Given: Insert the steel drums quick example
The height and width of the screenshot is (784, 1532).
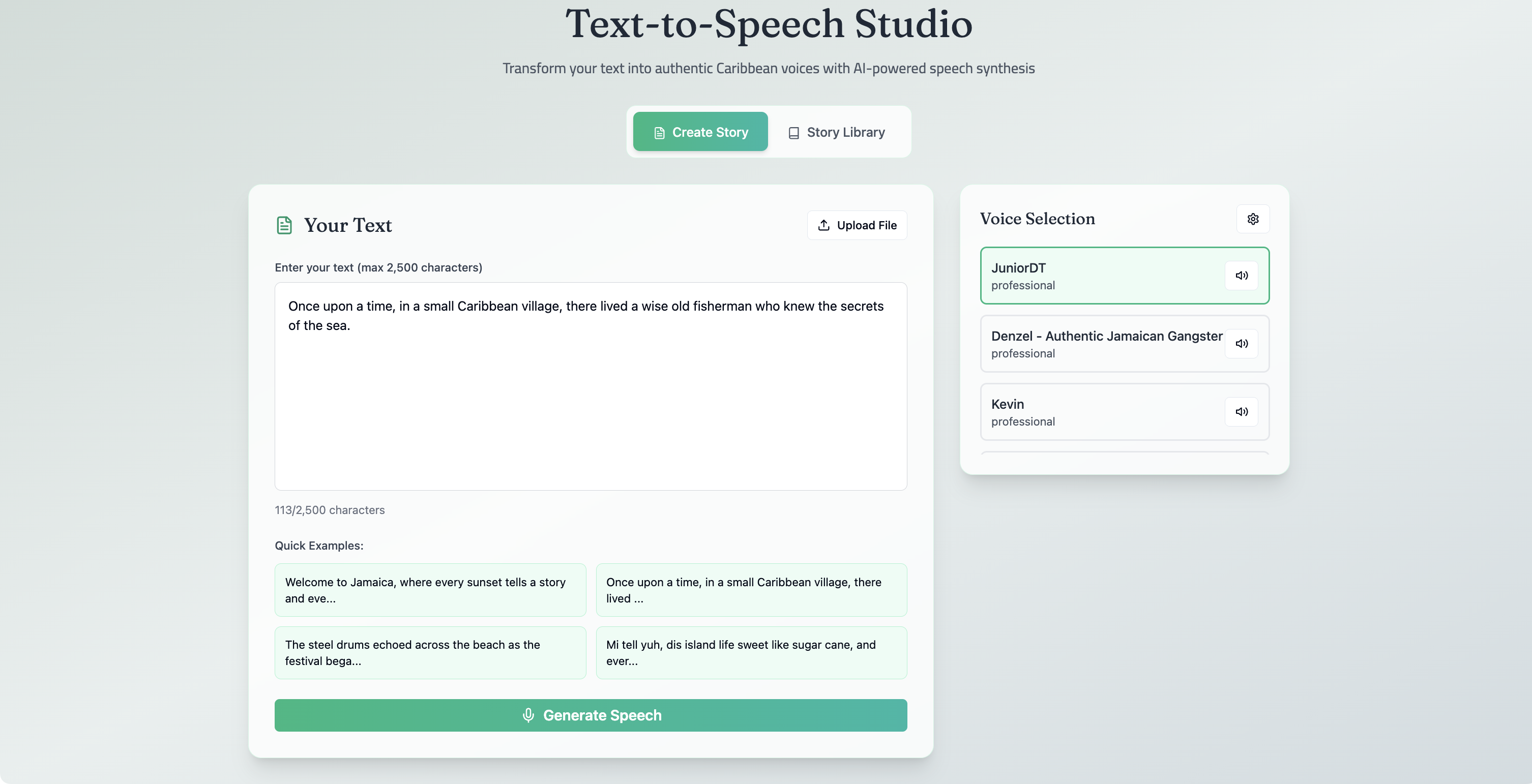Looking at the screenshot, I should coord(430,653).
